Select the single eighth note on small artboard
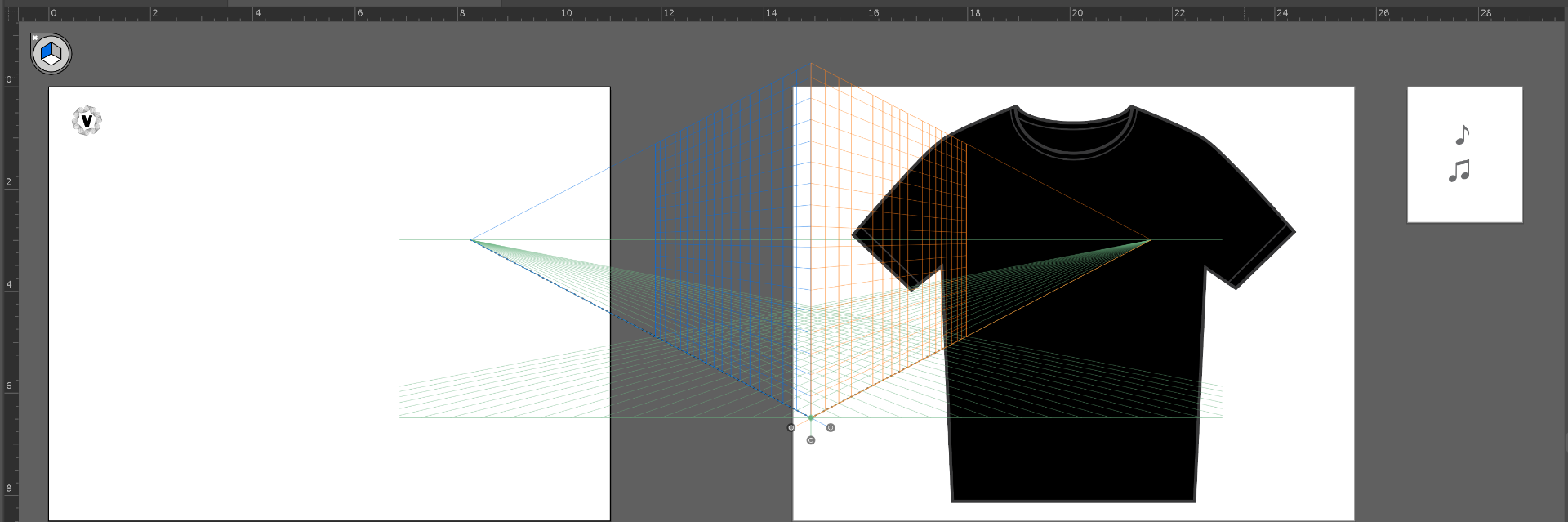Image resolution: width=1568 pixels, height=522 pixels. [1463, 135]
